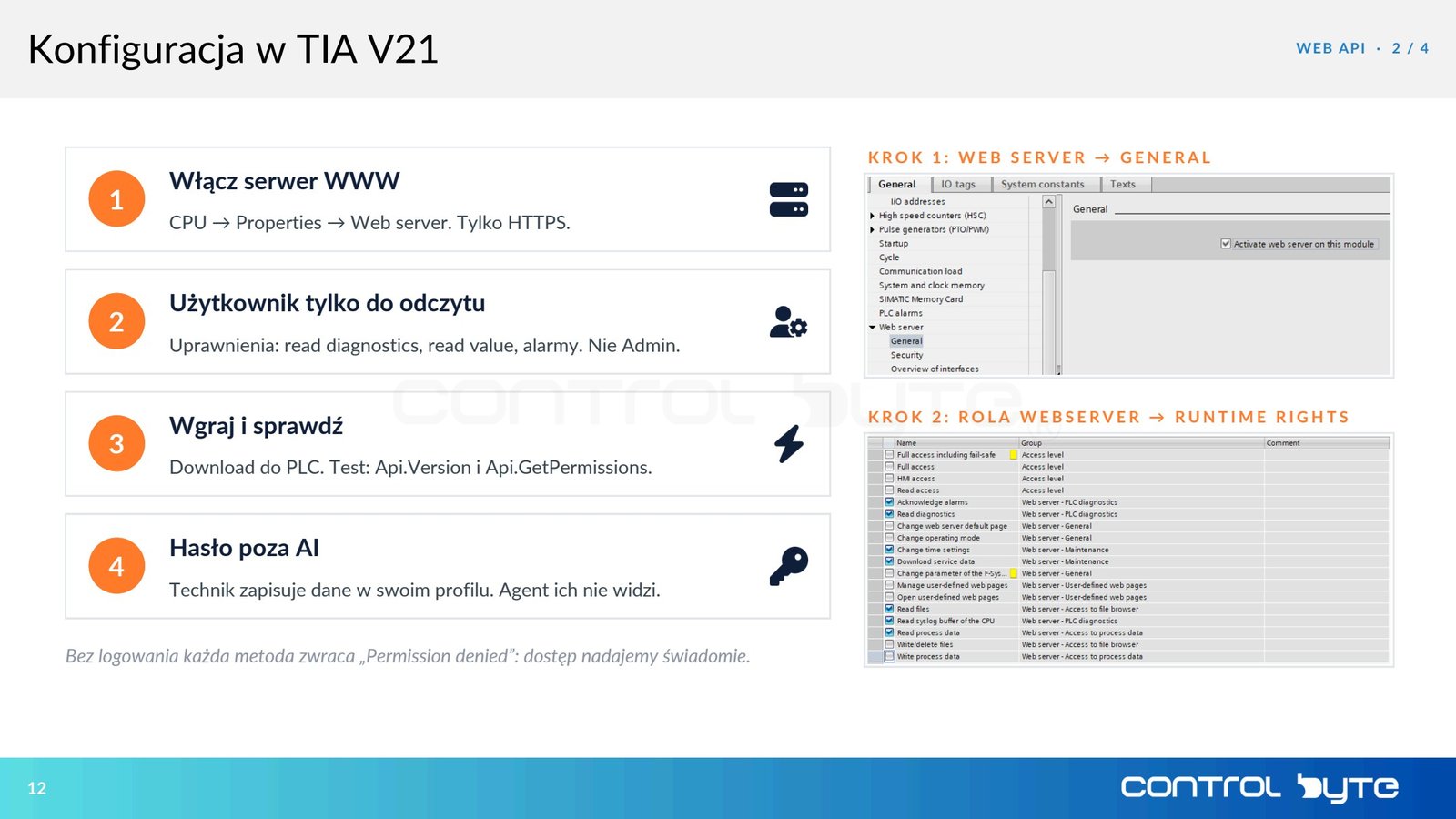Open Overview of interfaces tree item
Screen dimensions: 1456x819
935,369
